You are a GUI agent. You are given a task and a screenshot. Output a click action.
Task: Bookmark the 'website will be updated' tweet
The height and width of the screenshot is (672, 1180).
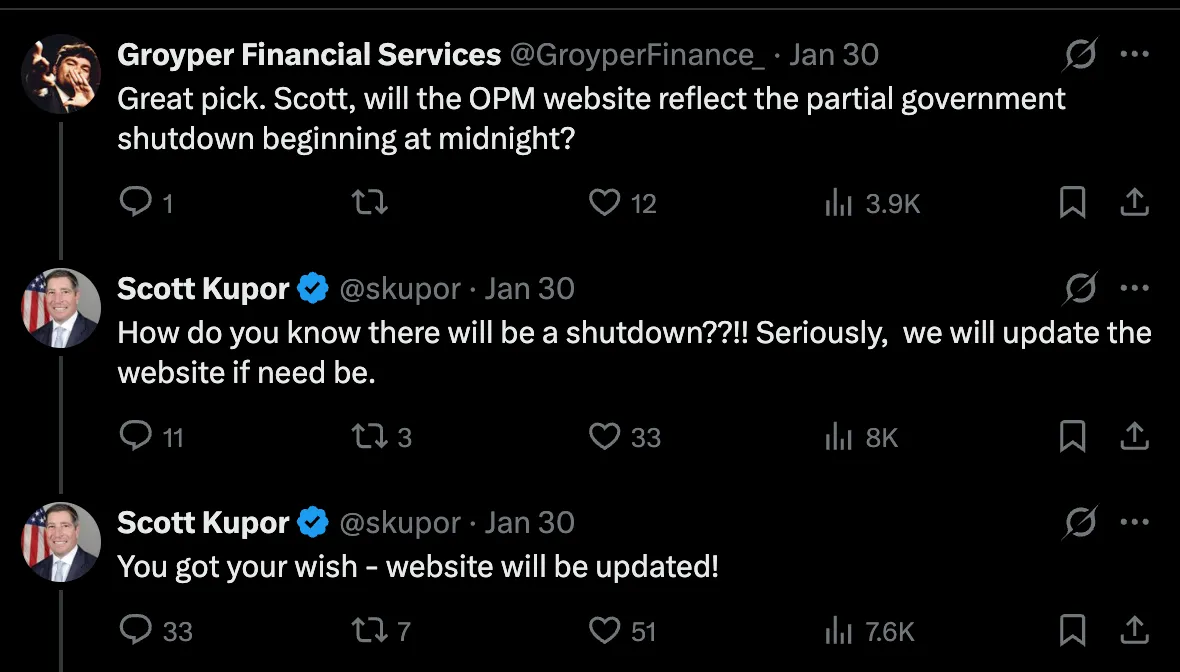coord(1073,631)
